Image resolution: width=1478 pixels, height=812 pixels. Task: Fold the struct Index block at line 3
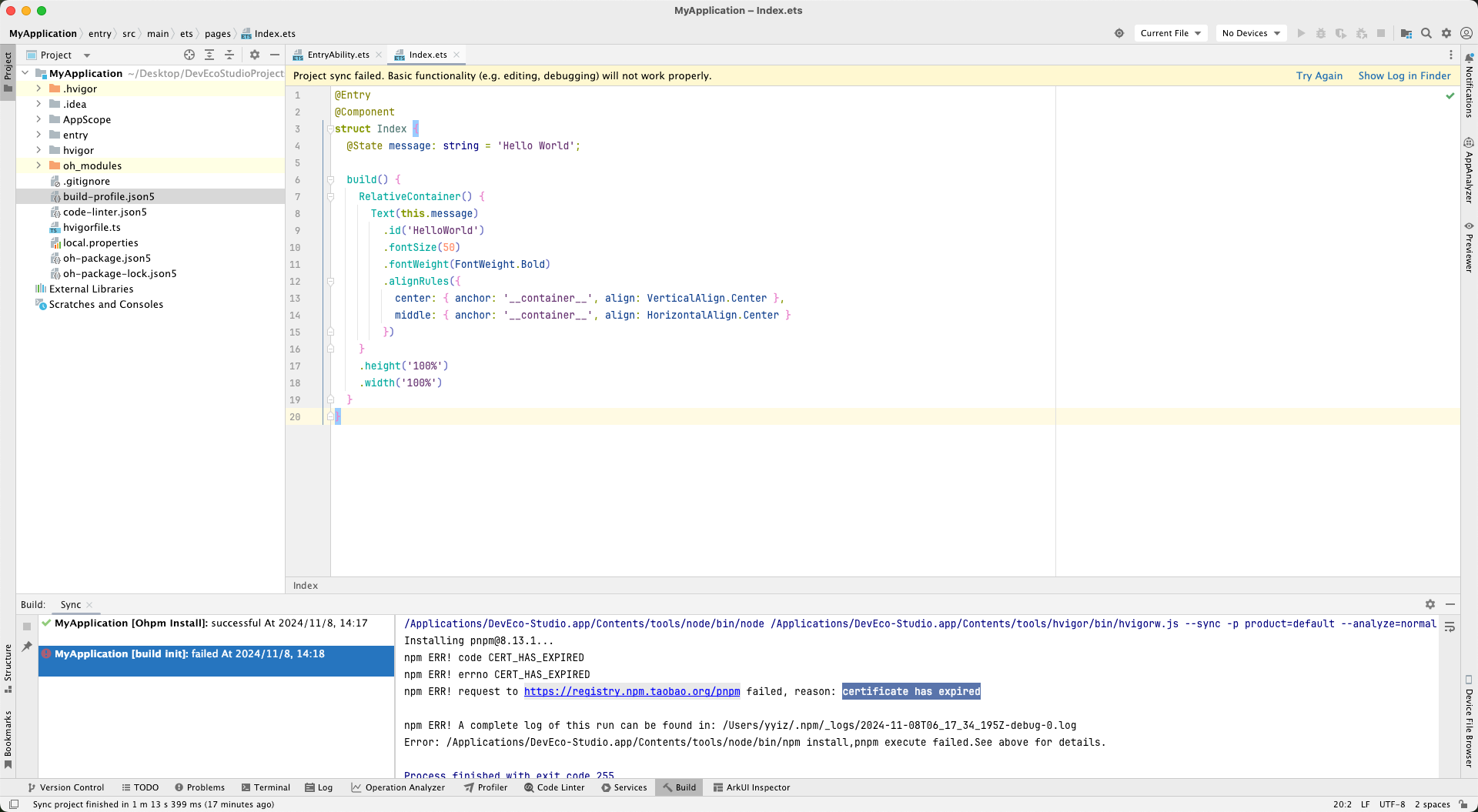tap(330, 129)
